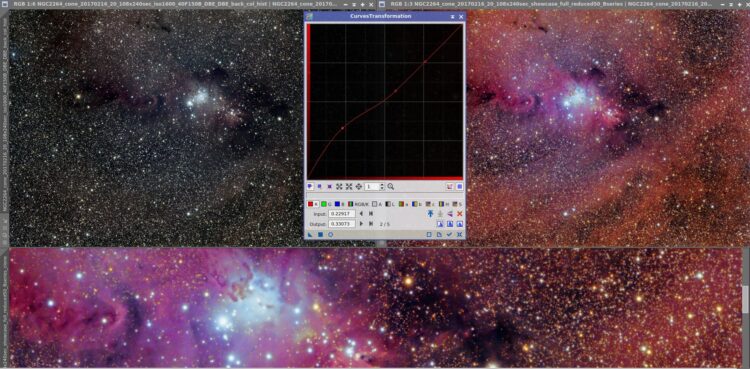
Task: Open process documentation page icon
Action: click(x=439, y=235)
